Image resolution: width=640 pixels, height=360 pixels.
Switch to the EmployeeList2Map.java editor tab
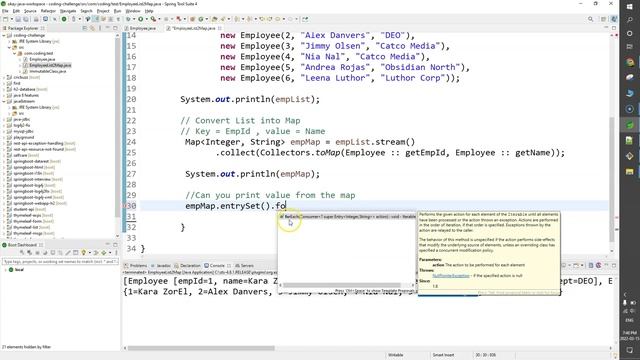(193, 28)
